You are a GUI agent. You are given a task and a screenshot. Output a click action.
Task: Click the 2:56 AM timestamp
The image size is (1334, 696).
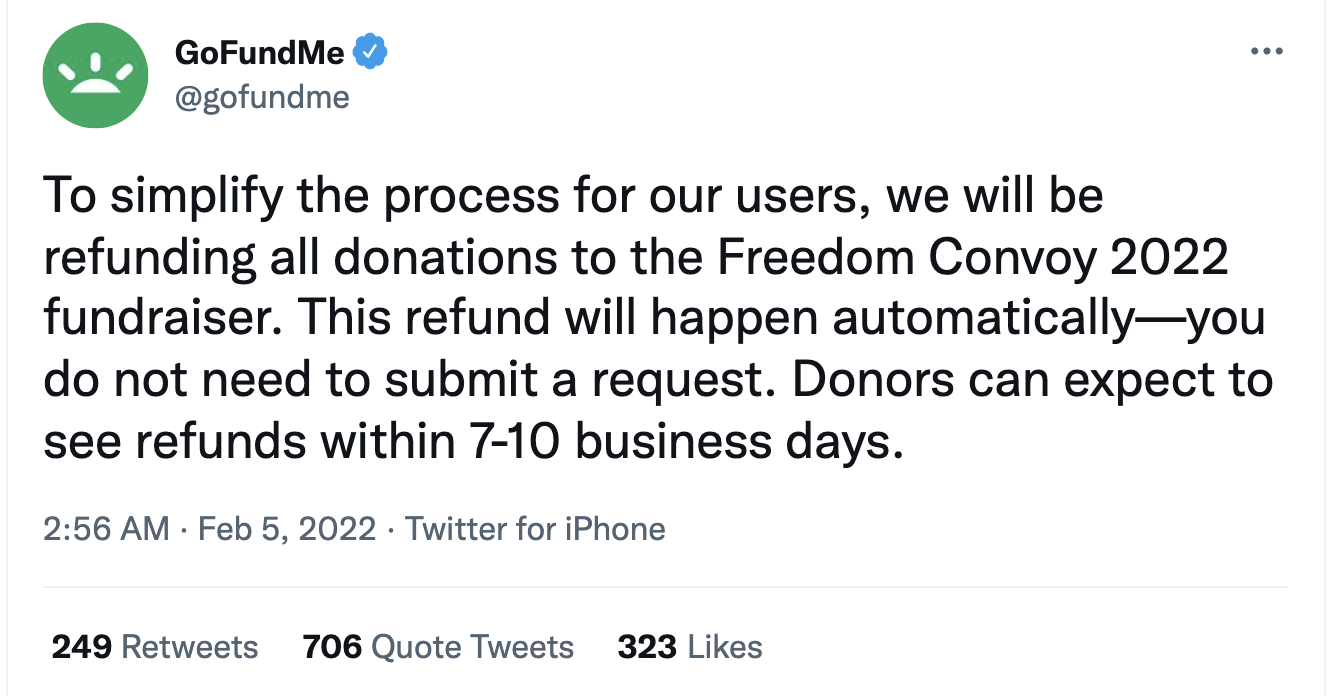point(106,528)
